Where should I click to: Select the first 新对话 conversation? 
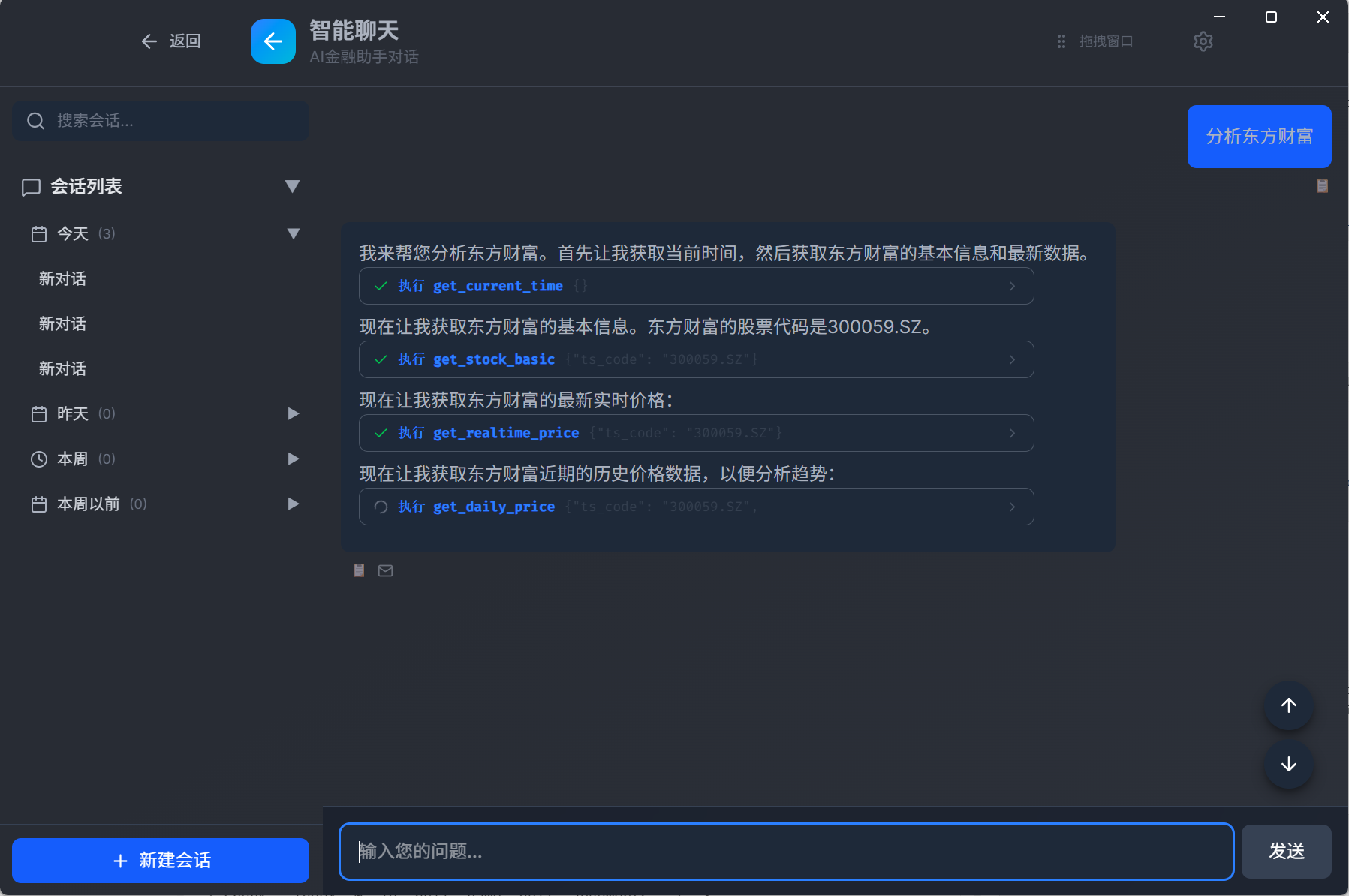pos(63,279)
